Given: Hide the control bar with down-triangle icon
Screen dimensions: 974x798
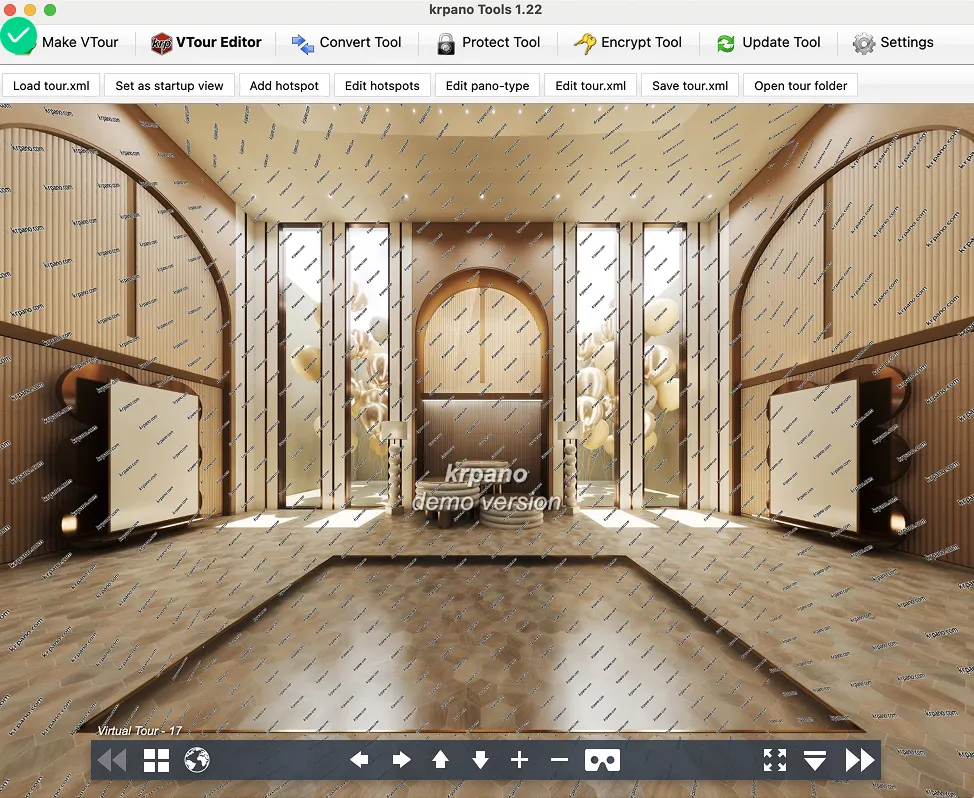Looking at the screenshot, I should [x=814, y=759].
